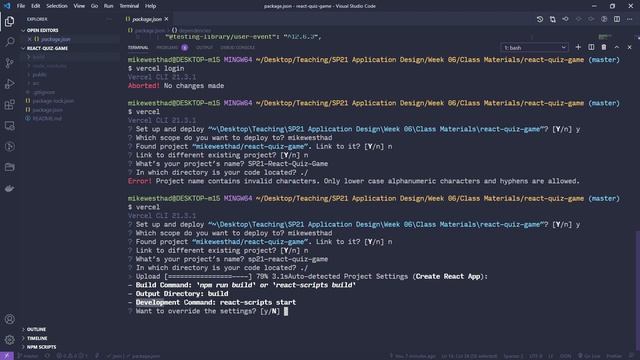
Task: Click the history clock icon in editor toolbar
Action: (540, 19)
